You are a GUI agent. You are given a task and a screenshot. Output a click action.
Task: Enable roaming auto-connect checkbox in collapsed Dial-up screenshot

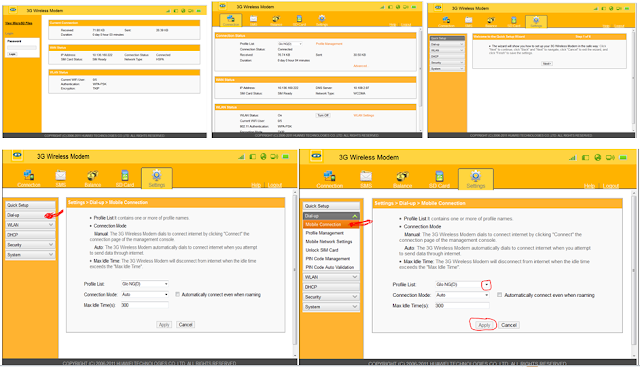(x=177, y=294)
